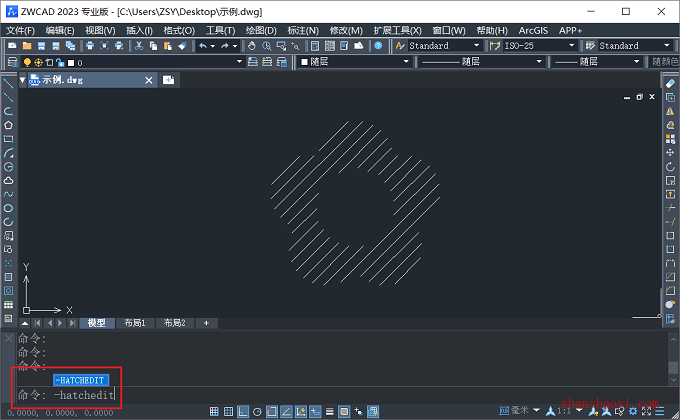Select the Revision Cloud tool
Viewport: 680px width, 420px height.
[x=8, y=180]
